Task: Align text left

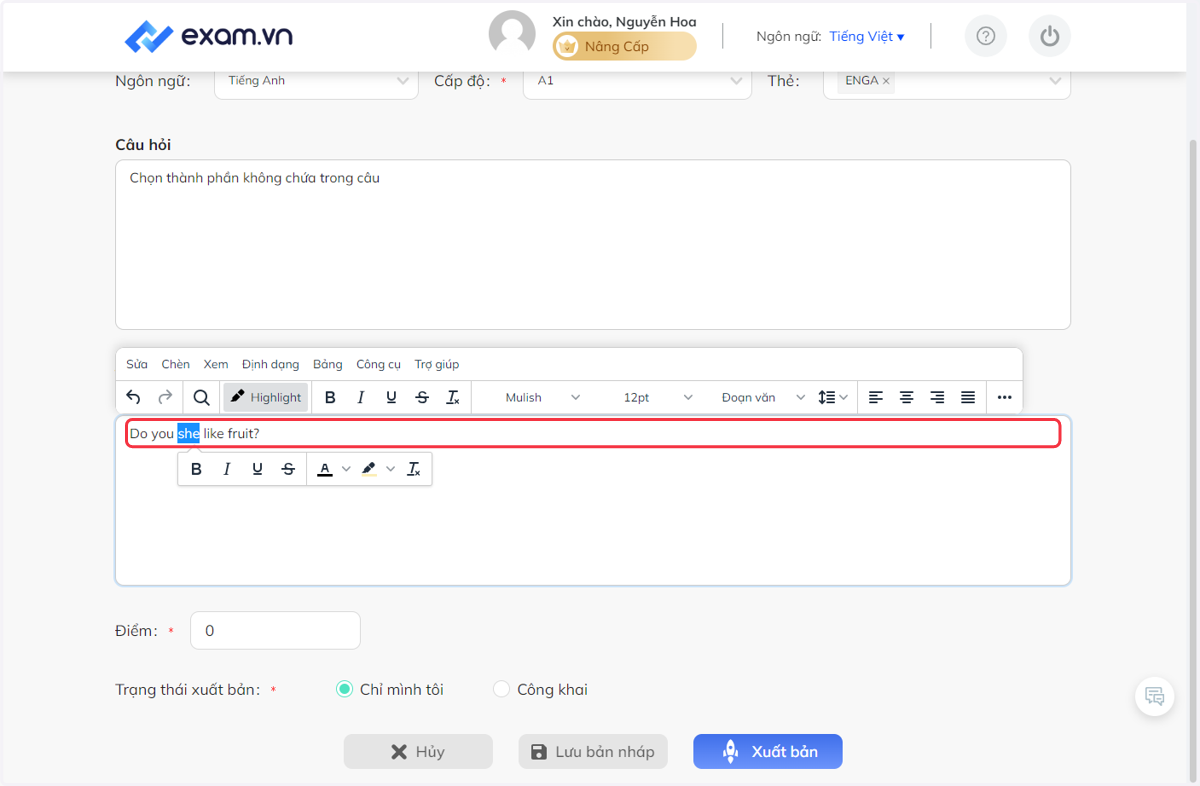Action: (x=876, y=397)
